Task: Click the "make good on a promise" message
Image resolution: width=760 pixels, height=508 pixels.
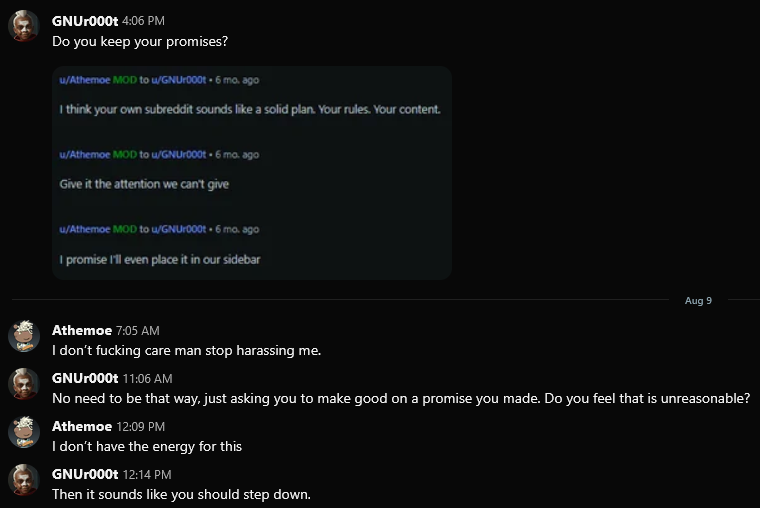Action: click(400, 398)
